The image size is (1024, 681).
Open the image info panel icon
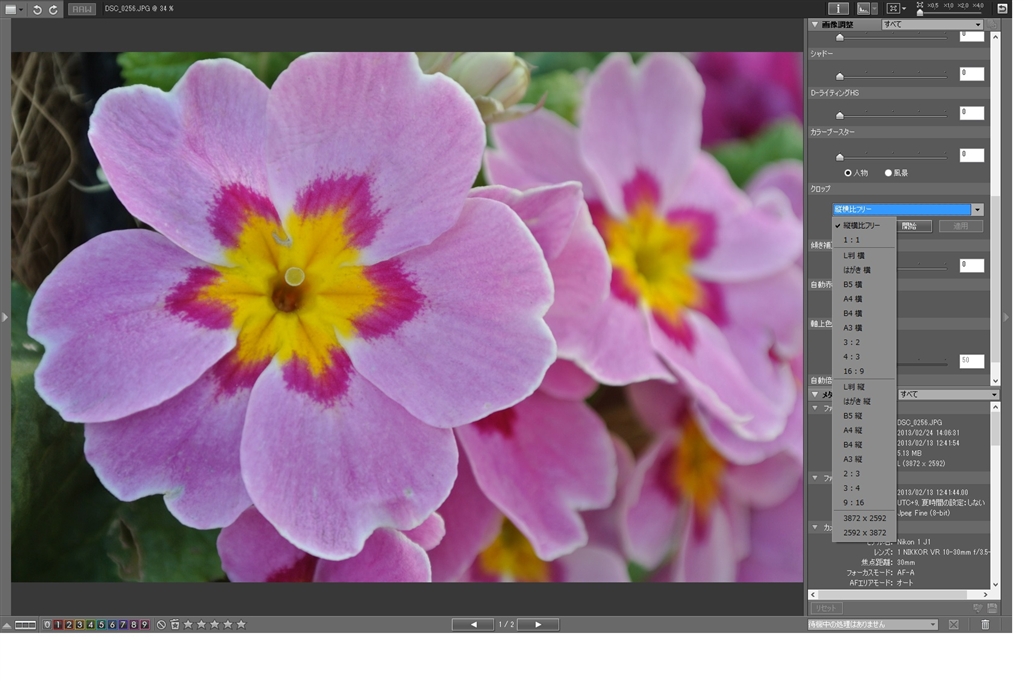(x=838, y=8)
